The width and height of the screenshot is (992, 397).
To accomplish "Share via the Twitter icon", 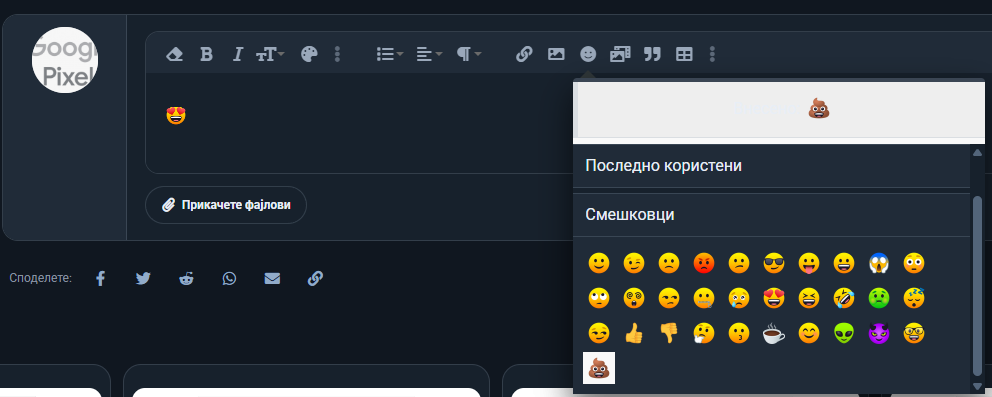I will click(143, 278).
